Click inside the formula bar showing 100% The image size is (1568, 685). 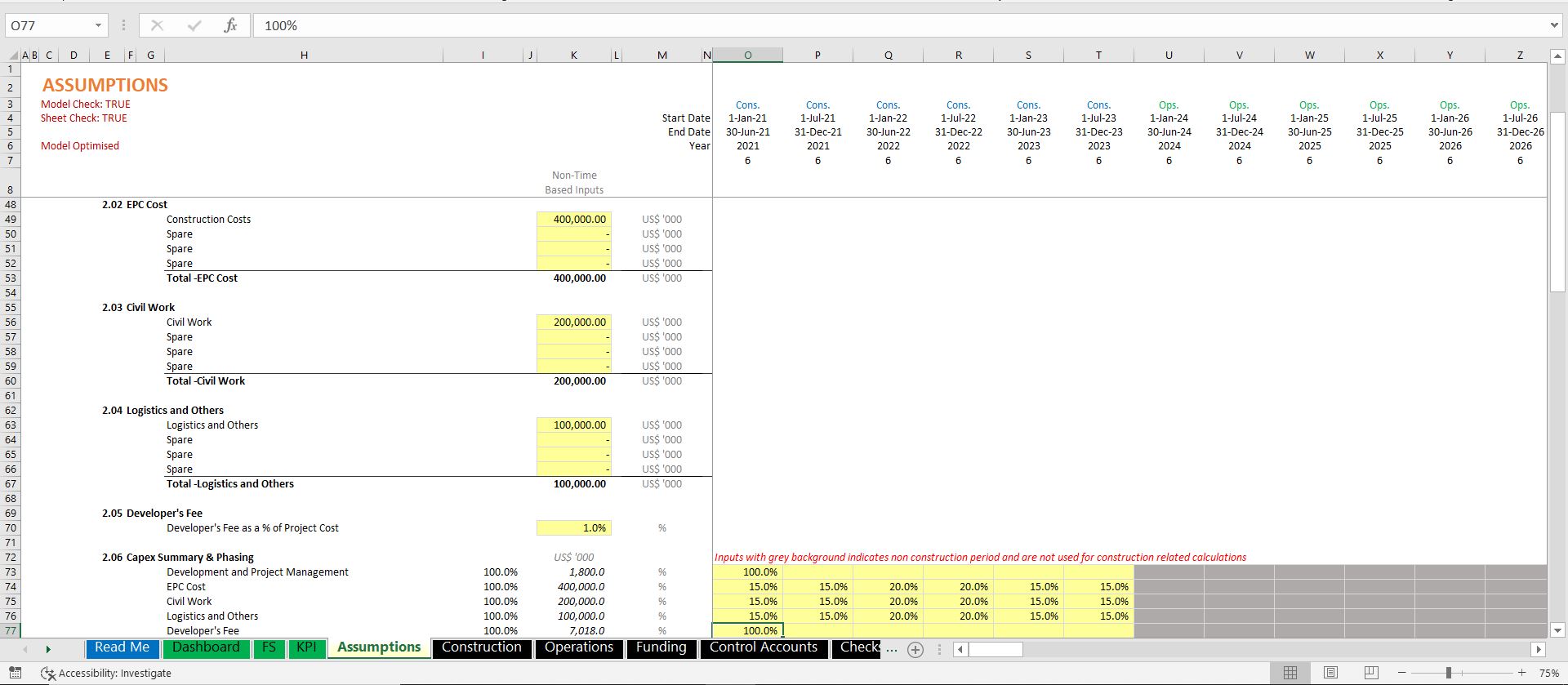[898, 25]
